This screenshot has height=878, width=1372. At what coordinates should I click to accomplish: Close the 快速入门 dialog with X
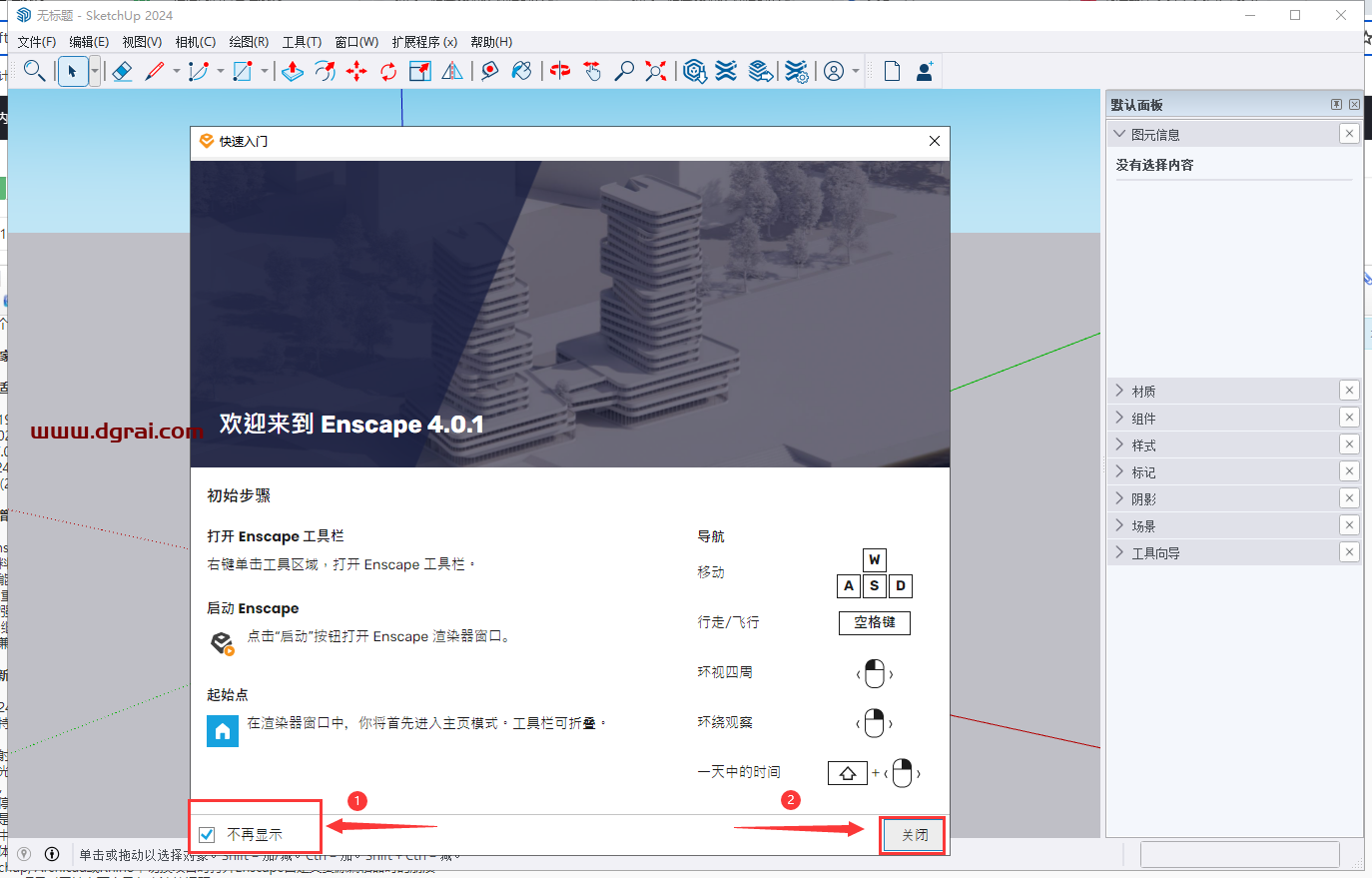pyautogui.click(x=935, y=141)
